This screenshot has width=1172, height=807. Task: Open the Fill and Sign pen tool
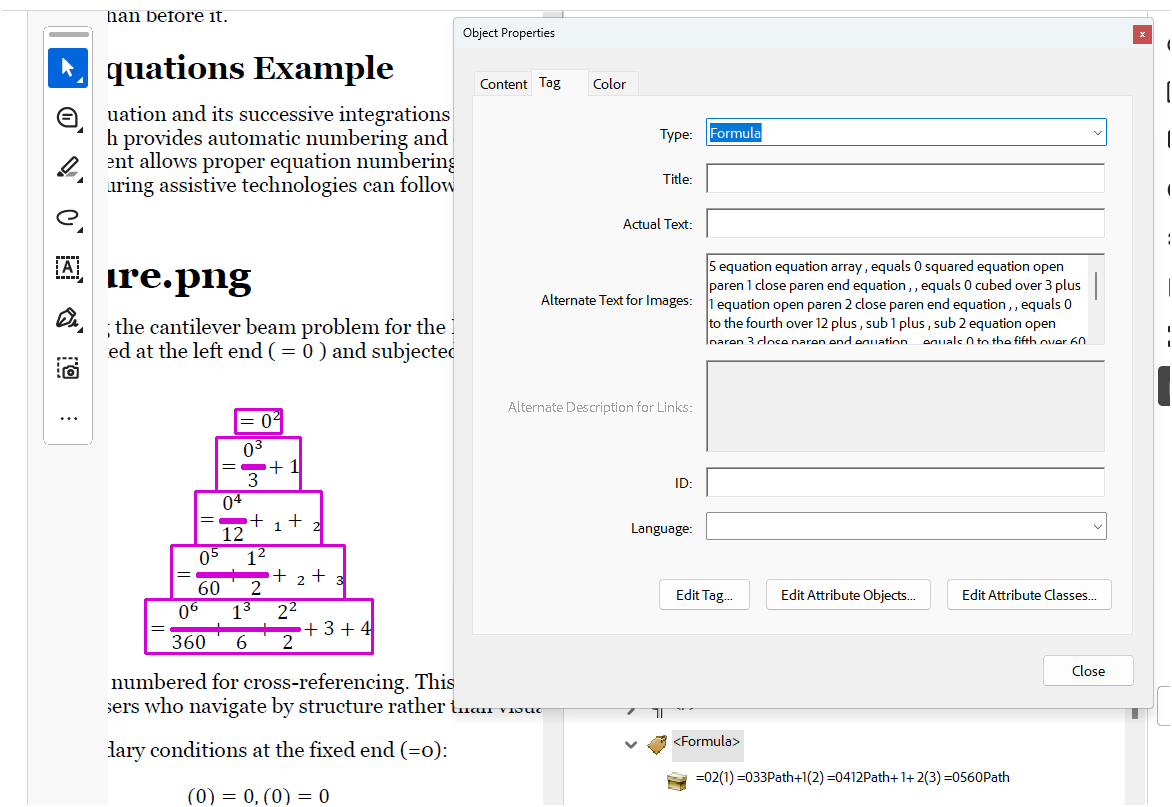click(68, 318)
